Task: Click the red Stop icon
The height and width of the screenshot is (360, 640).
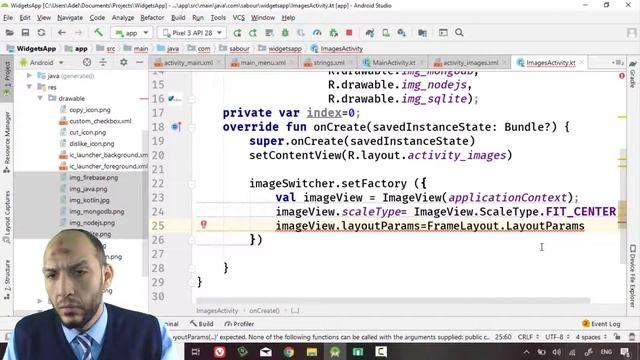Action: coord(349,33)
